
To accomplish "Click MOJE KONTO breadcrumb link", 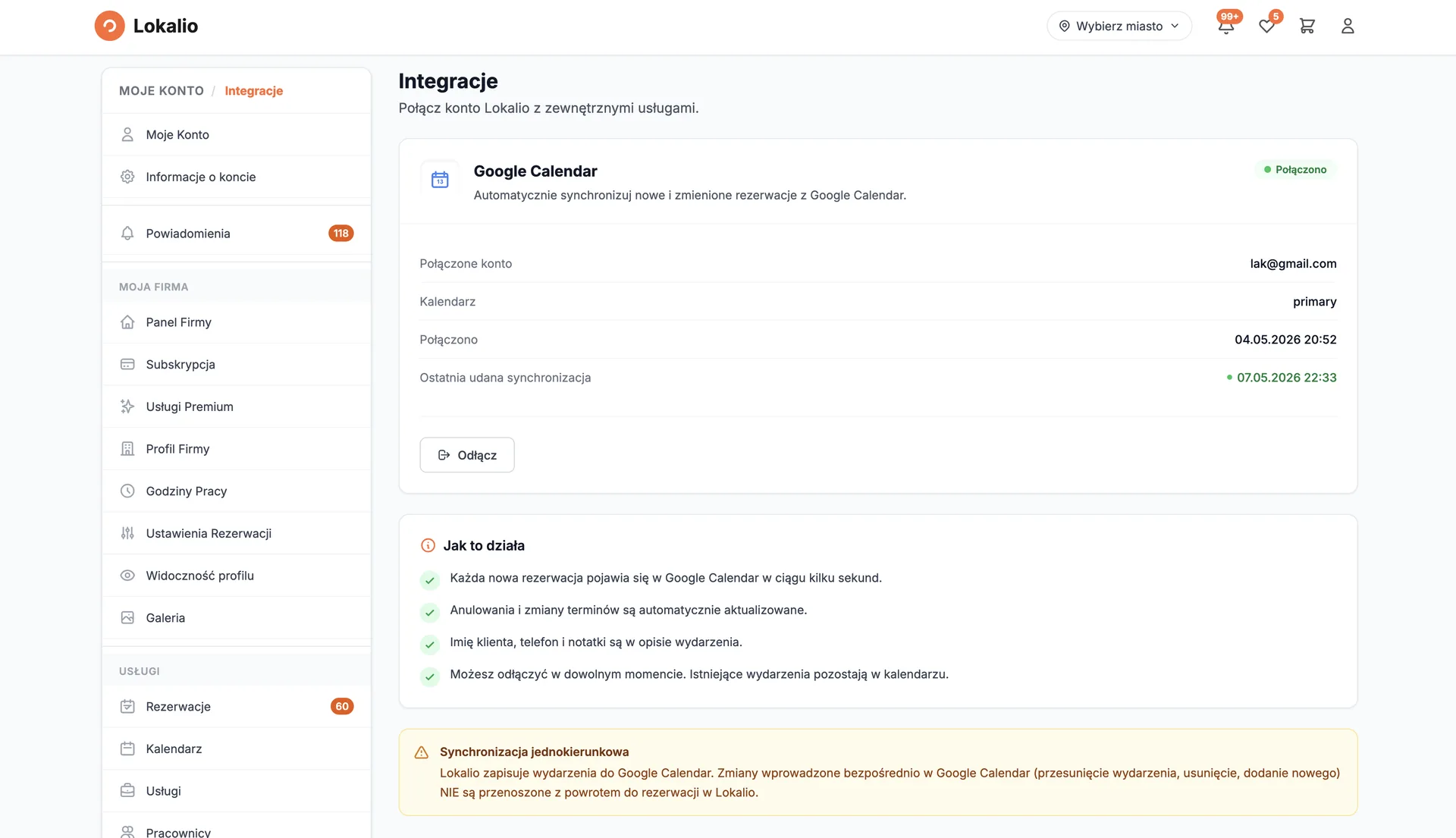I will click(x=162, y=91).
